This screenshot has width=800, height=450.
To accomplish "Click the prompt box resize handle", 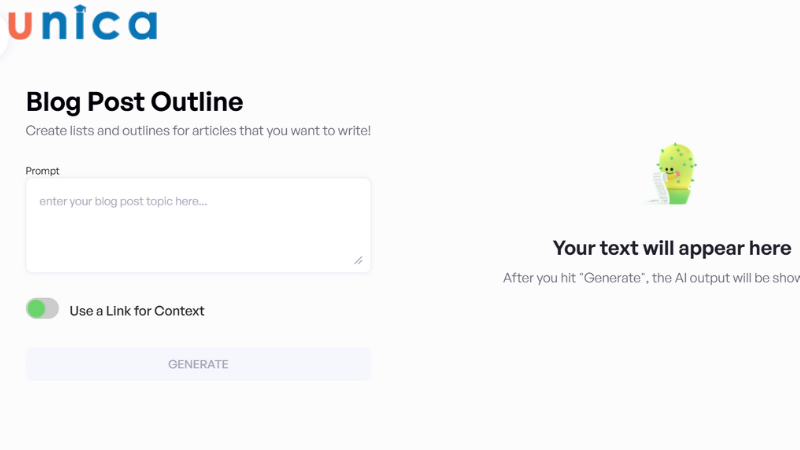I will tap(358, 260).
